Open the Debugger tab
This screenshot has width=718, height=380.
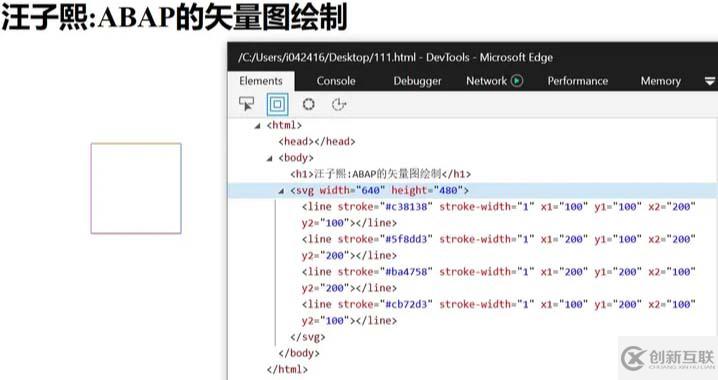pyautogui.click(x=418, y=81)
